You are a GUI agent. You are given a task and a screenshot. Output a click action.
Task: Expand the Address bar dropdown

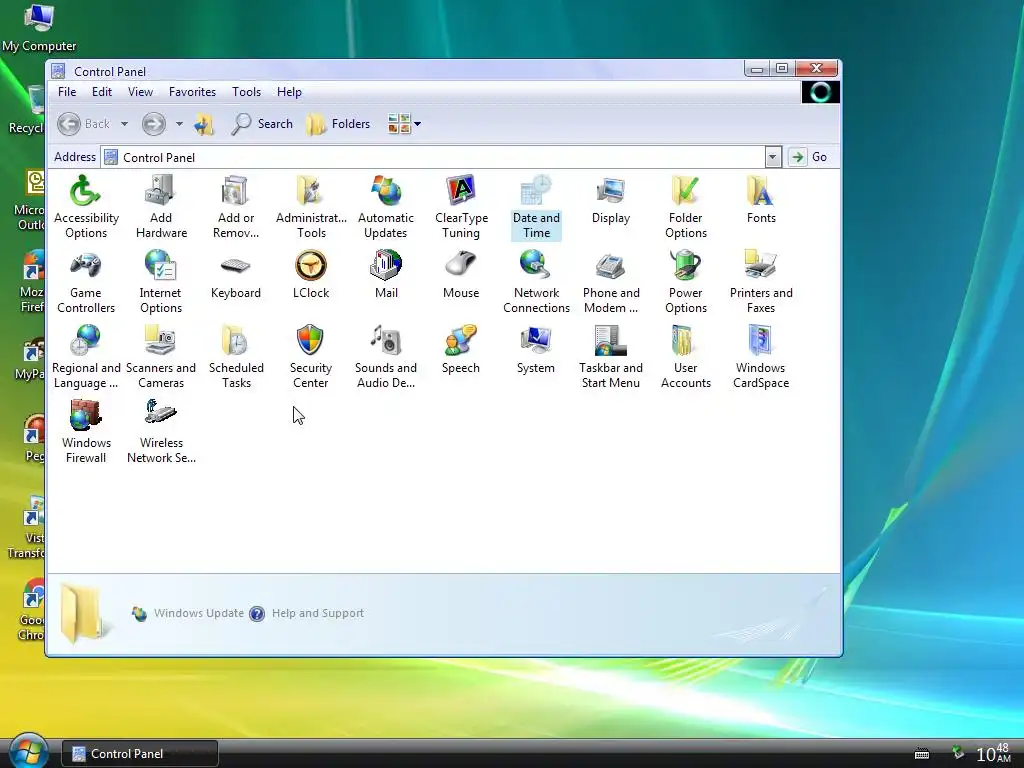point(773,157)
